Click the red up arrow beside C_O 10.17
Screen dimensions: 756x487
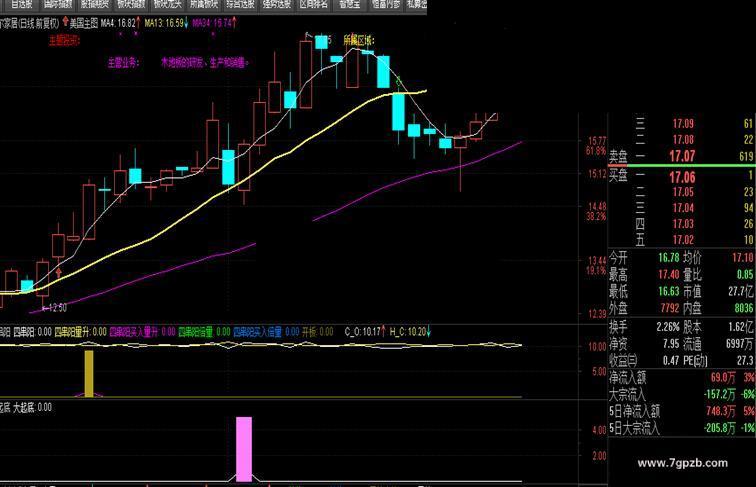383,331
